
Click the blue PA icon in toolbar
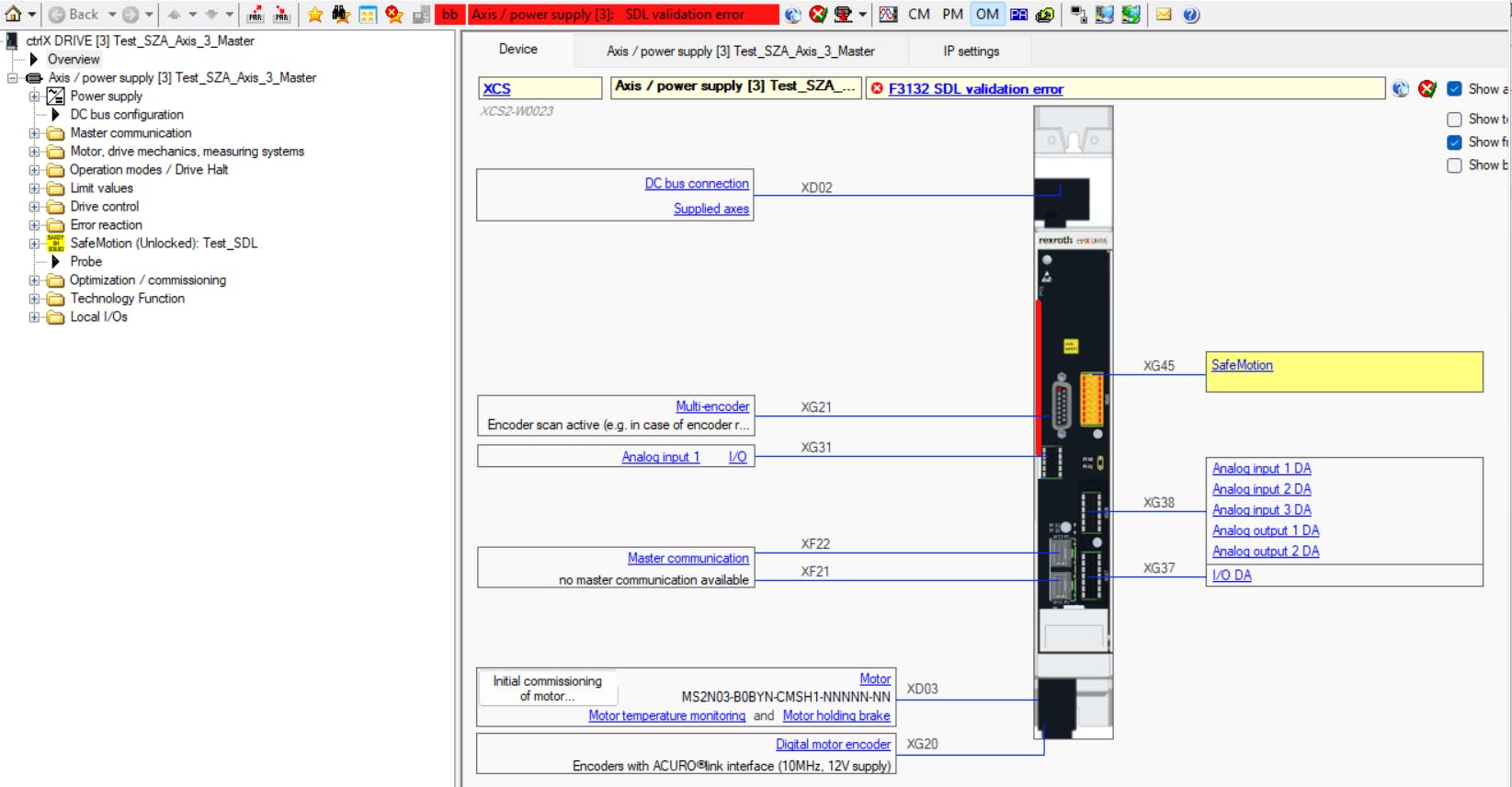tap(1018, 15)
